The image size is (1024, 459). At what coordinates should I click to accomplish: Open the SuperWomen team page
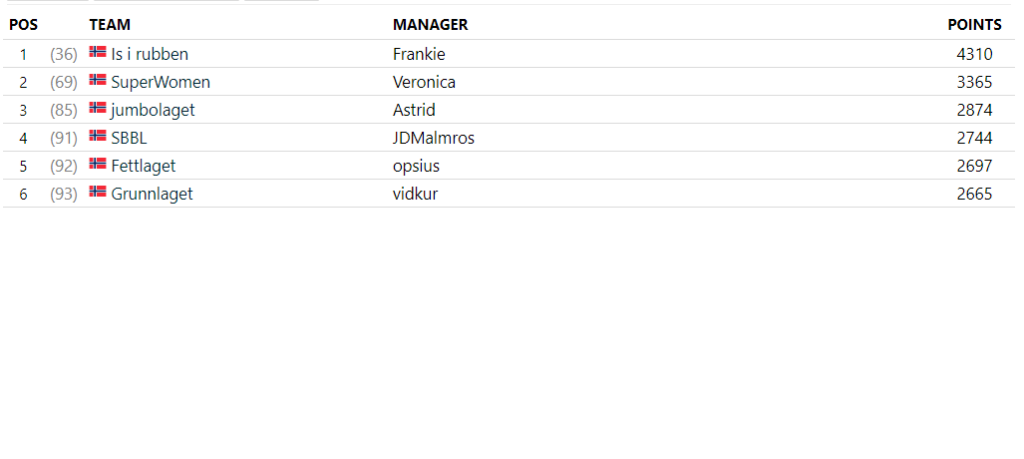click(x=161, y=82)
